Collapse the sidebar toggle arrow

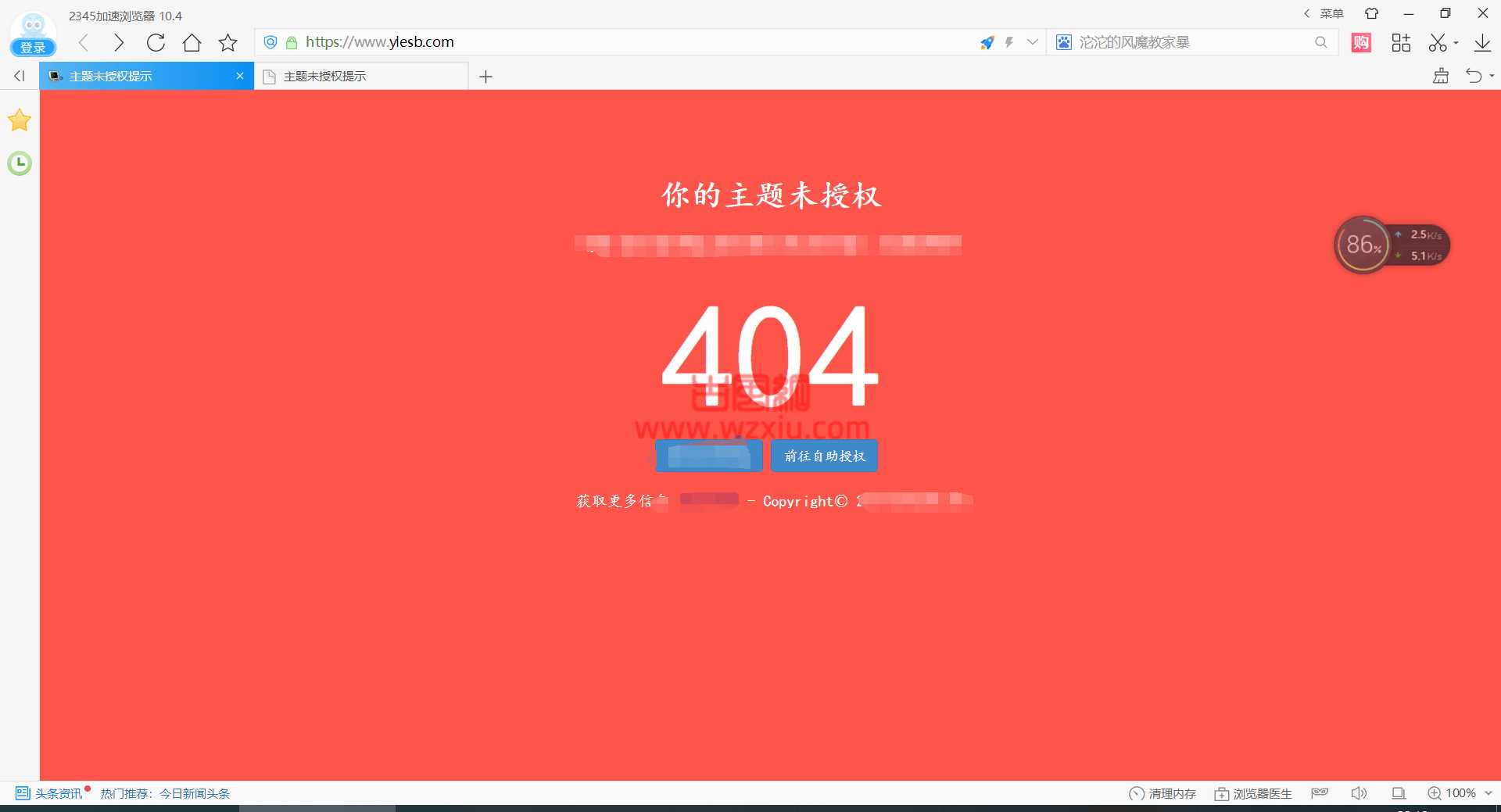click(x=20, y=76)
